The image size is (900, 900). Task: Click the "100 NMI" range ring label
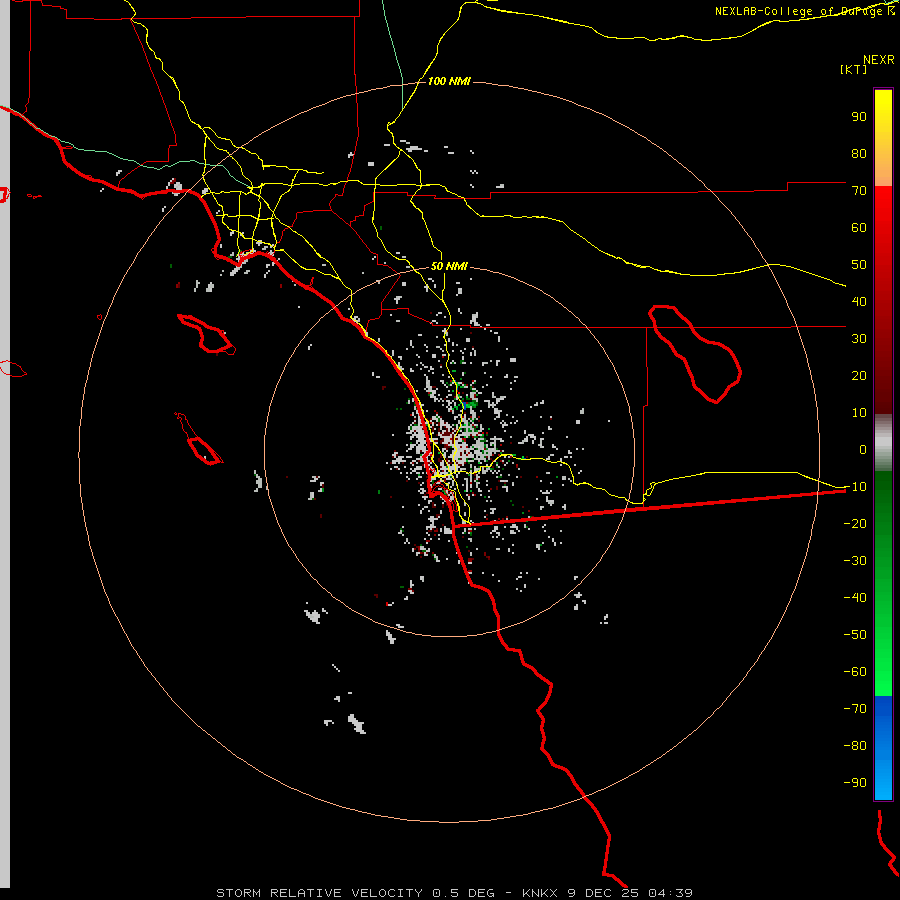(x=449, y=82)
